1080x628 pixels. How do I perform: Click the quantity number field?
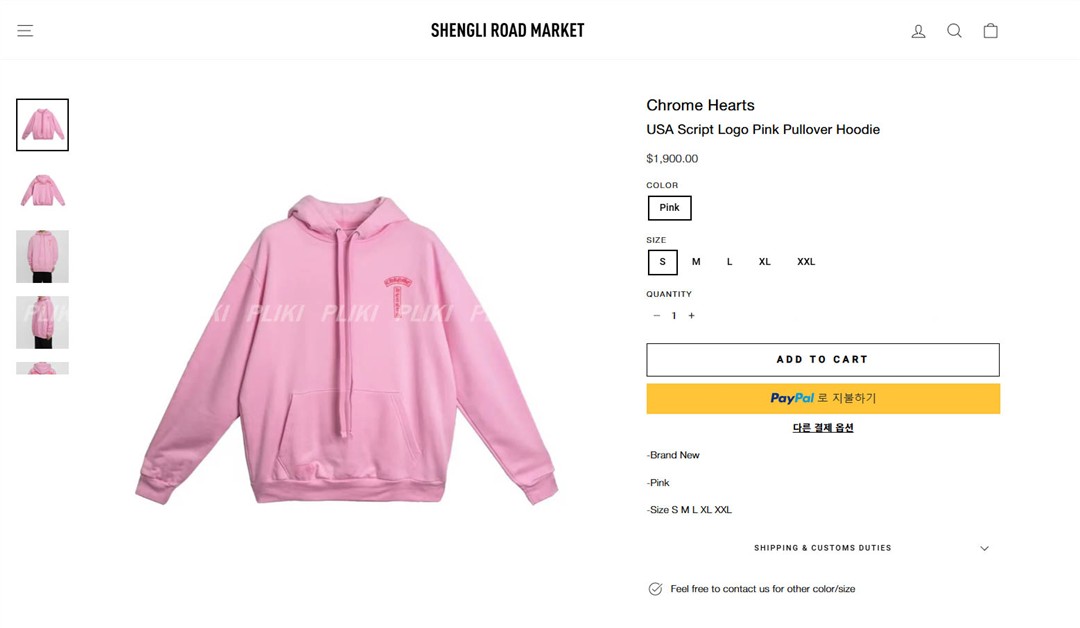[674, 316]
